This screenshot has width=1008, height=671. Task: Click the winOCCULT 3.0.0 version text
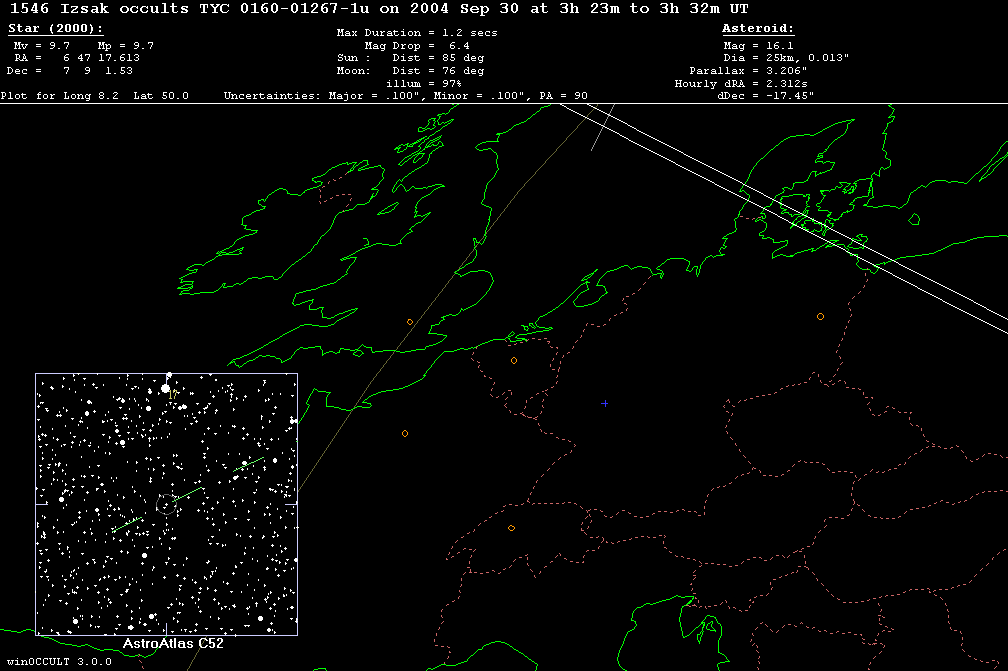pos(57,662)
